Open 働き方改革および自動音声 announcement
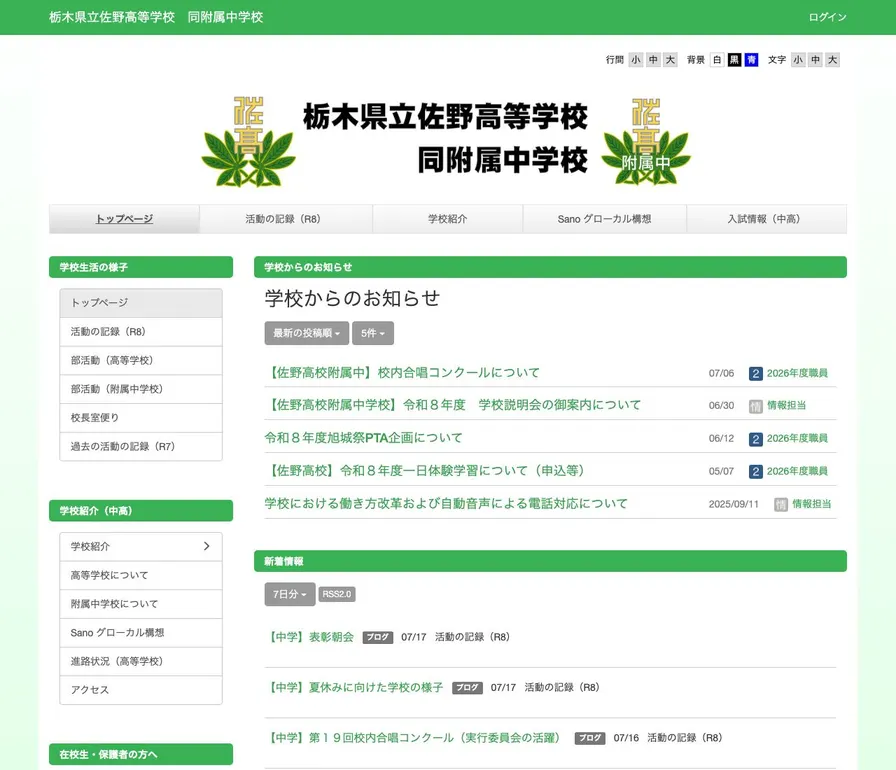The height and width of the screenshot is (770, 896). 446,503
